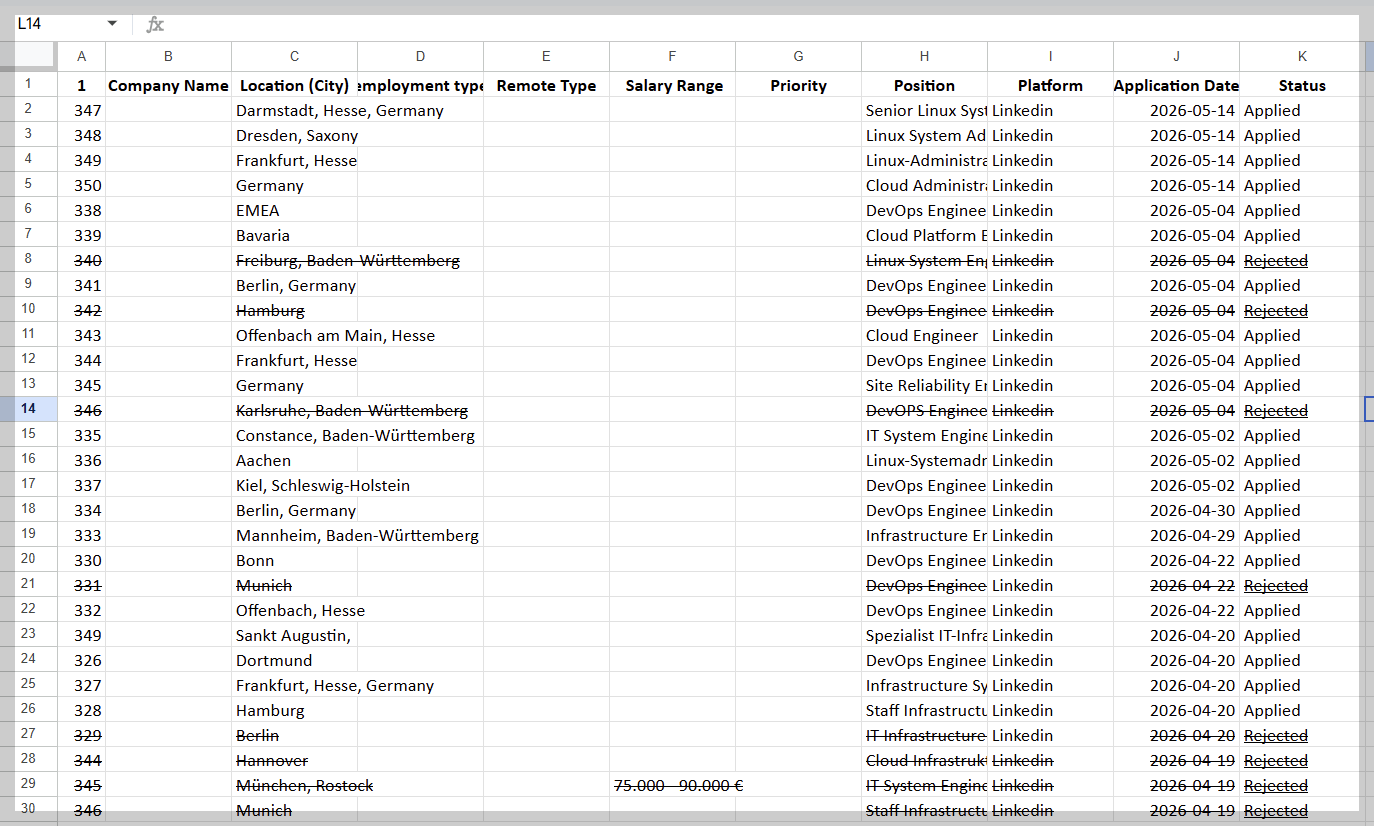Click the 'Platform' header cell
1374x826 pixels.
(1050, 85)
